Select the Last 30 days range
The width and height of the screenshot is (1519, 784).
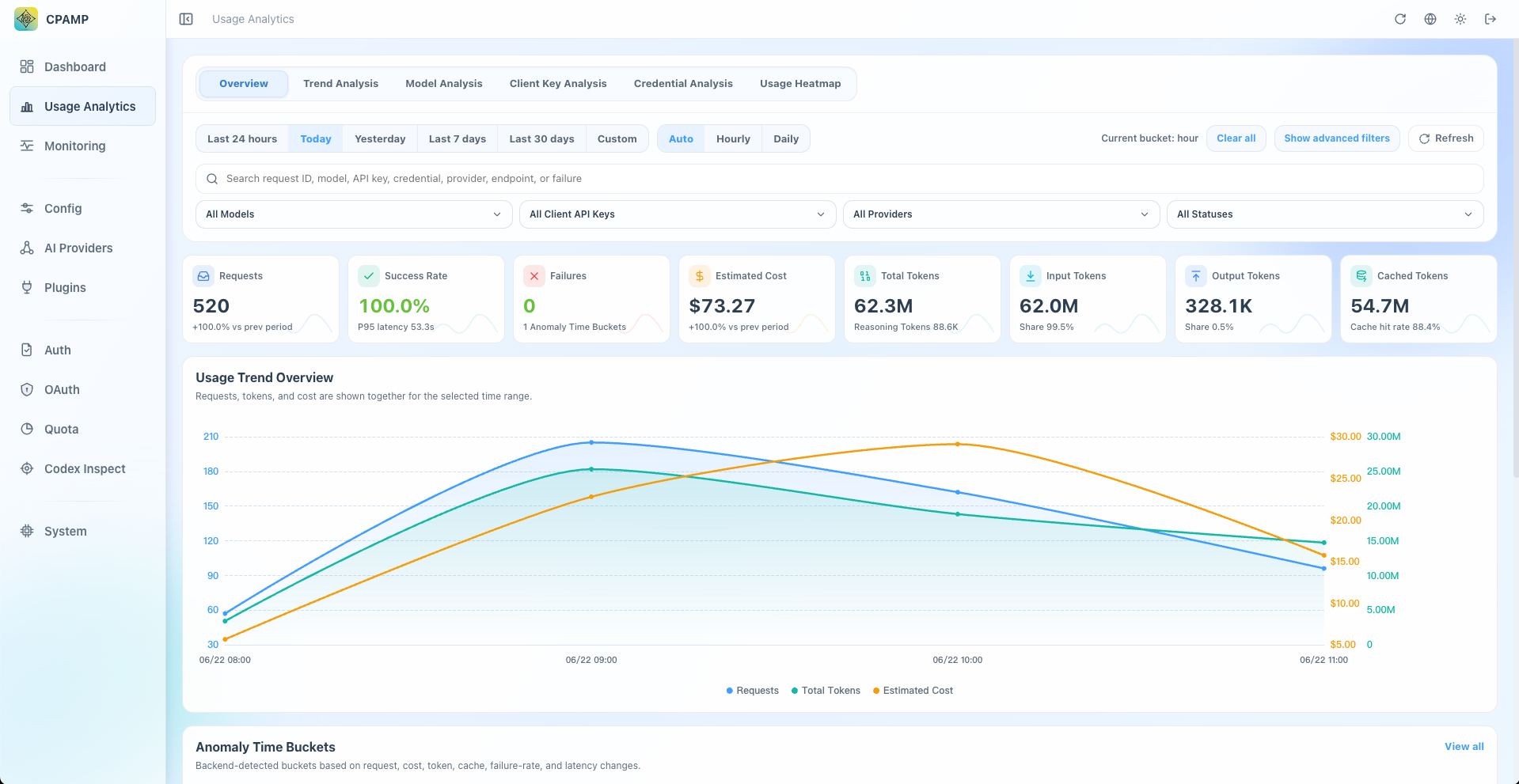tap(541, 138)
